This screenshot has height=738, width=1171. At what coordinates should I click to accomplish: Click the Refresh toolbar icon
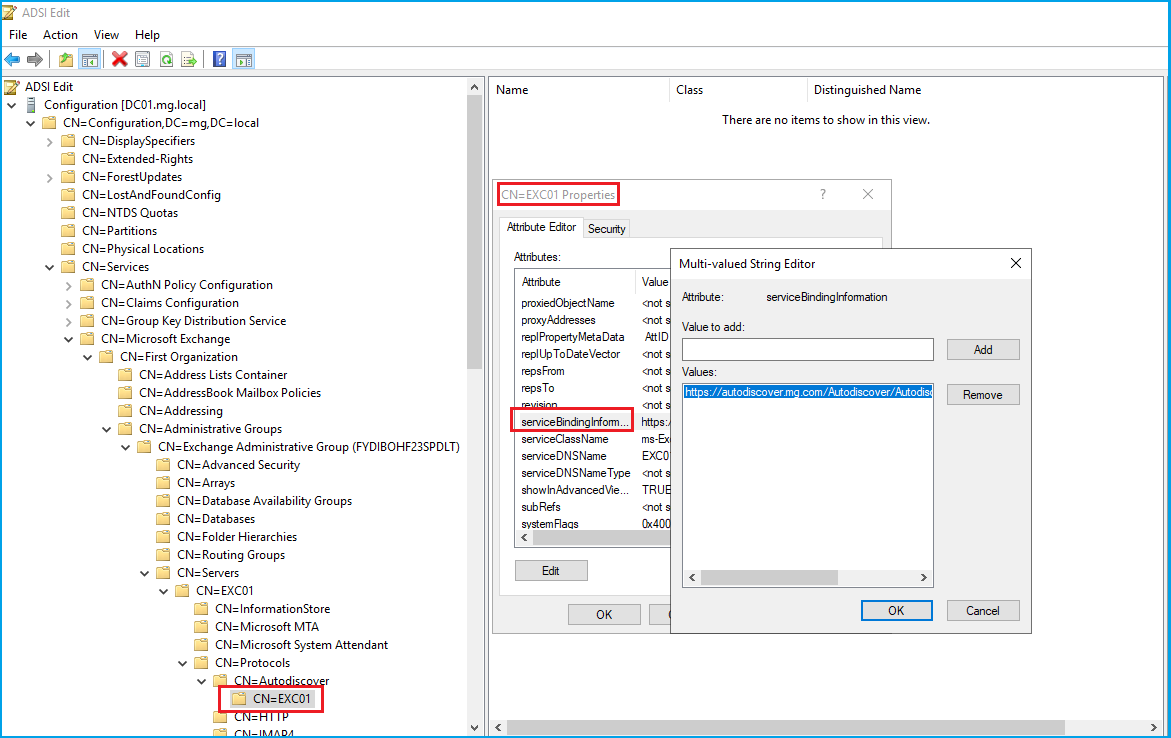click(x=166, y=60)
